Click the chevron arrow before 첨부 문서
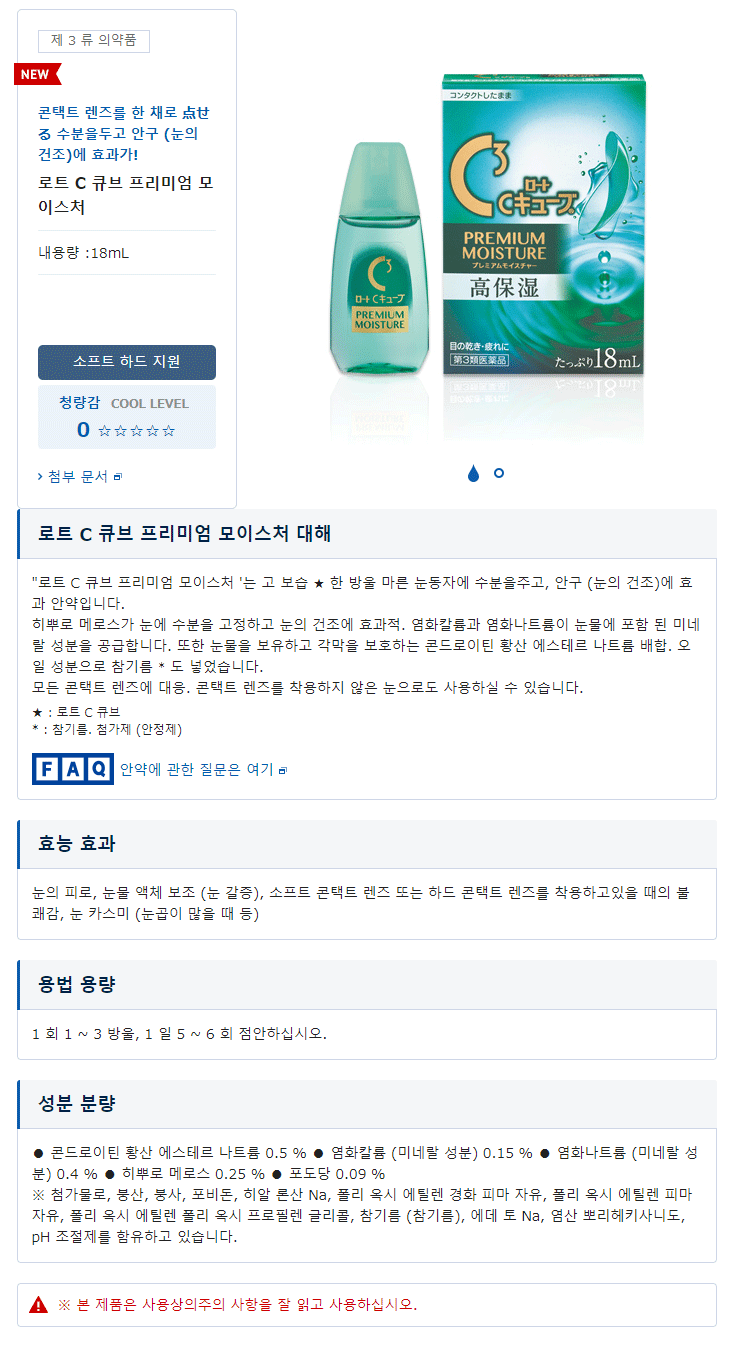Screen dimensions: 732x1356 (x=40, y=476)
